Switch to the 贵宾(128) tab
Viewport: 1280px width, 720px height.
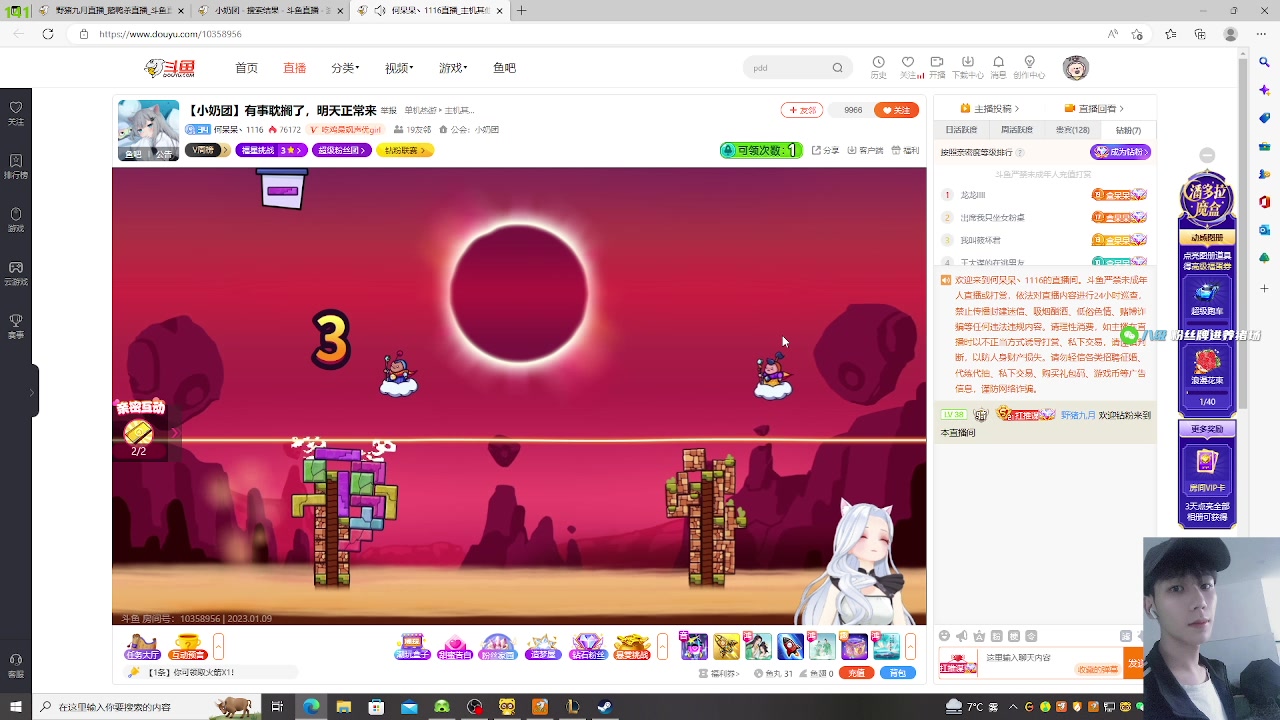tap(1072, 129)
